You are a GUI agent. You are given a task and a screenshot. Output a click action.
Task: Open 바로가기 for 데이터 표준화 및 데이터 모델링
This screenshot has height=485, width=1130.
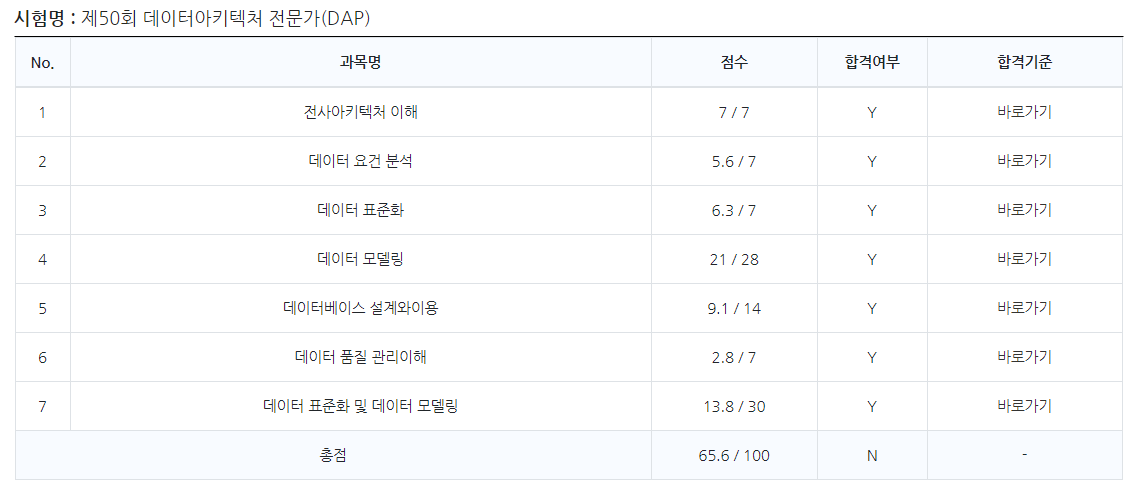(x=1024, y=406)
